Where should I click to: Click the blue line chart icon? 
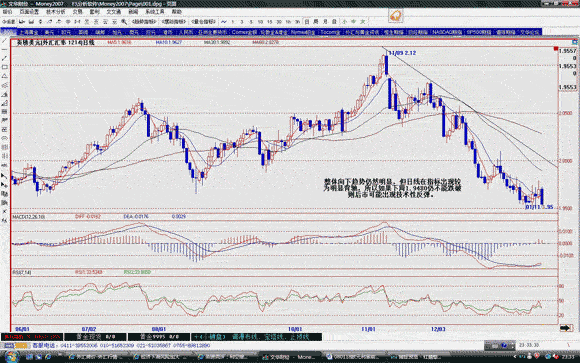224,22
